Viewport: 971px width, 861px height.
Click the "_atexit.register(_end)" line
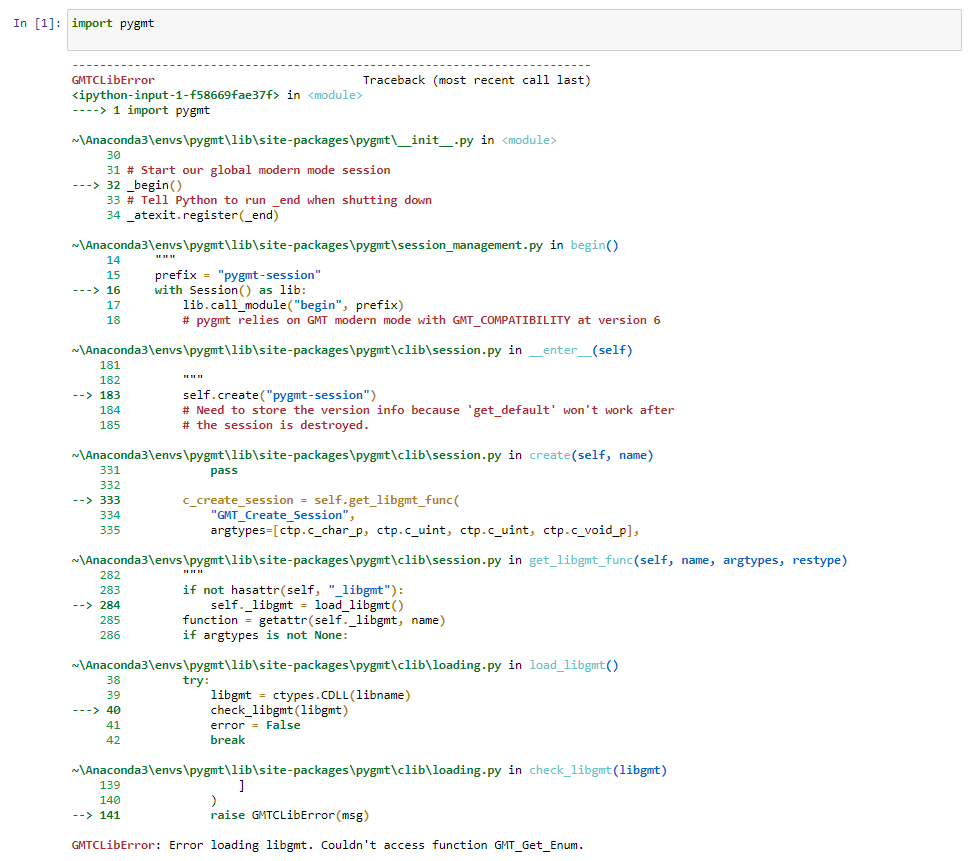coord(203,215)
